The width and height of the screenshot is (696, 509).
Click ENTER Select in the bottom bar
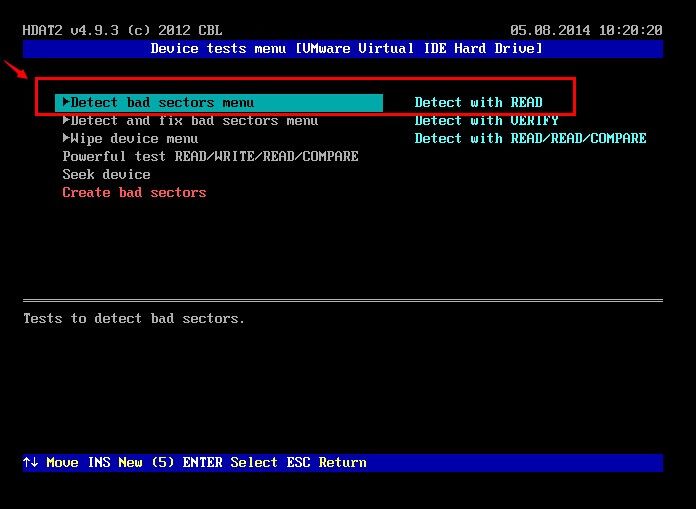(230, 462)
